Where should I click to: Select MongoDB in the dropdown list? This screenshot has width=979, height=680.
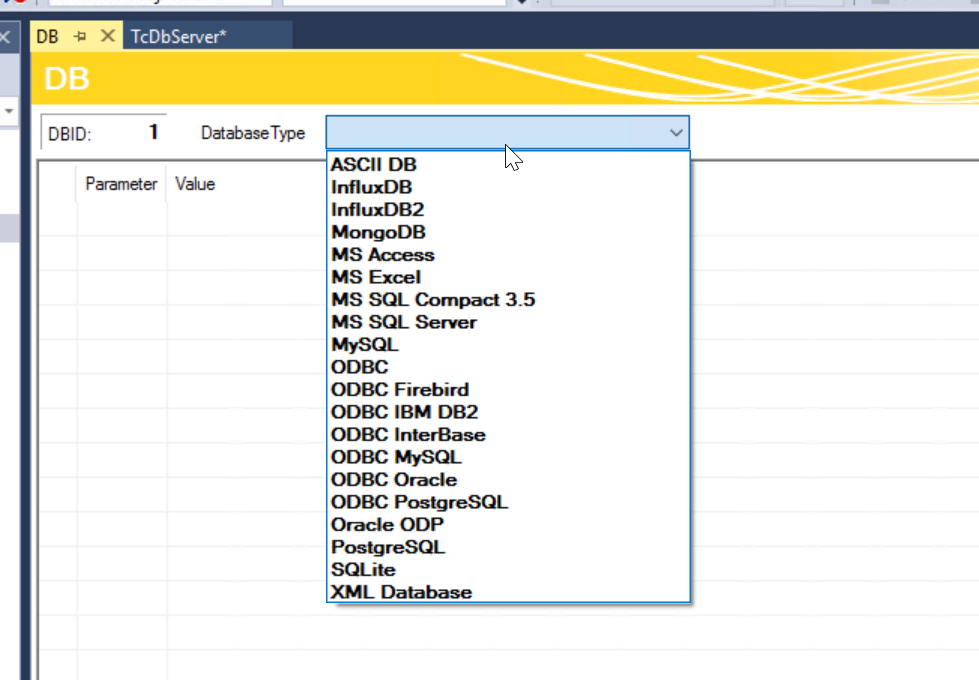[508, 232]
